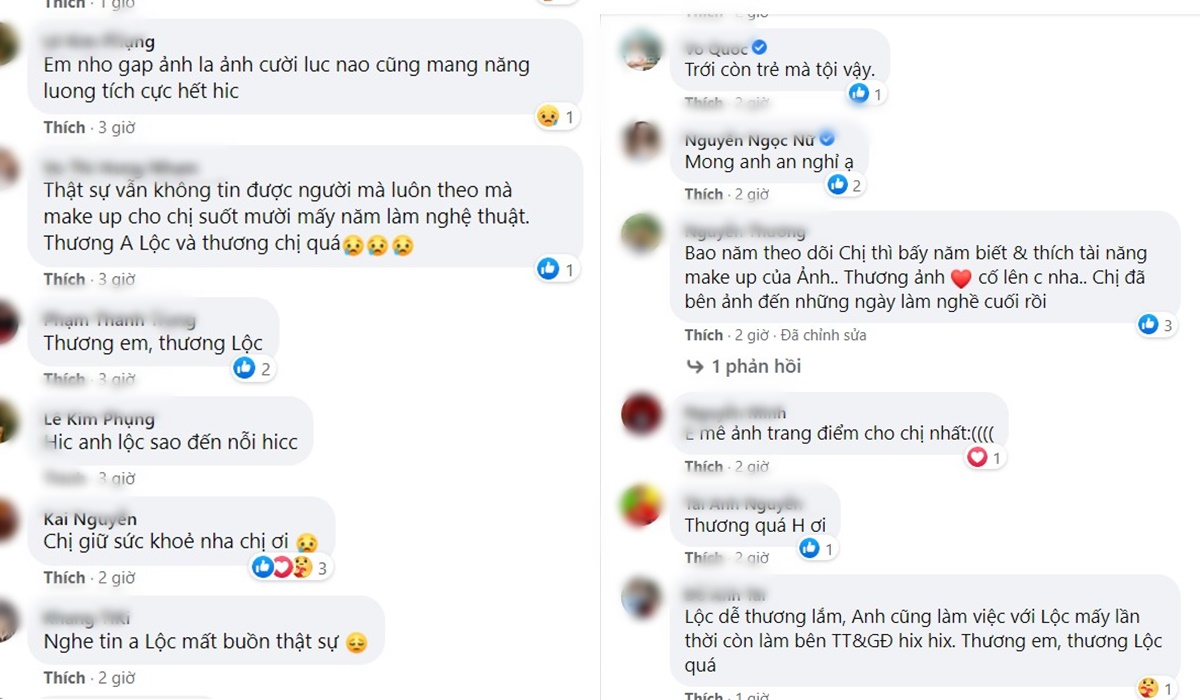Like Kai Nguyễn's comment via Thích

(64, 577)
